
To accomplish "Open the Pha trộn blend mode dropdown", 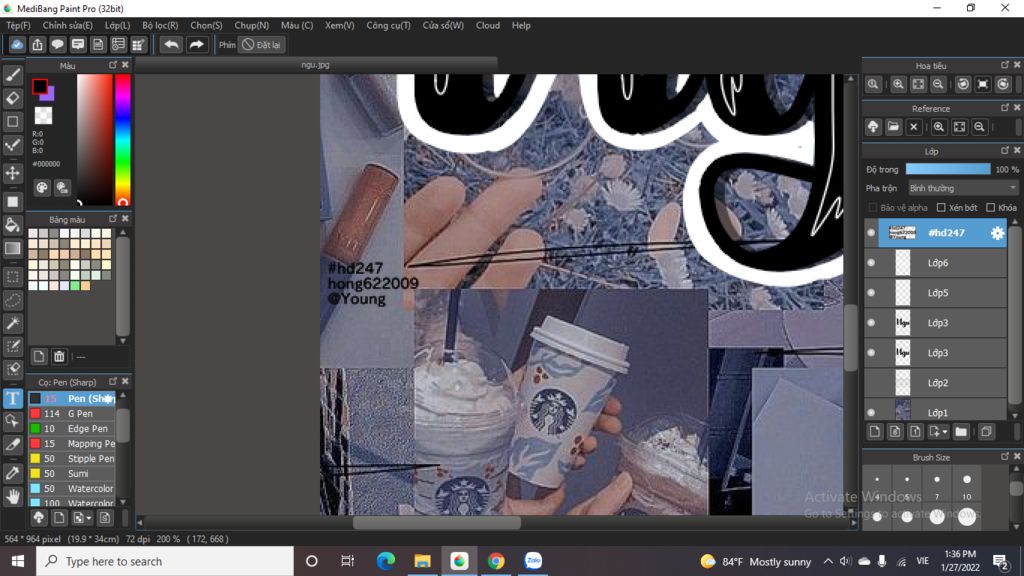I will coord(963,188).
